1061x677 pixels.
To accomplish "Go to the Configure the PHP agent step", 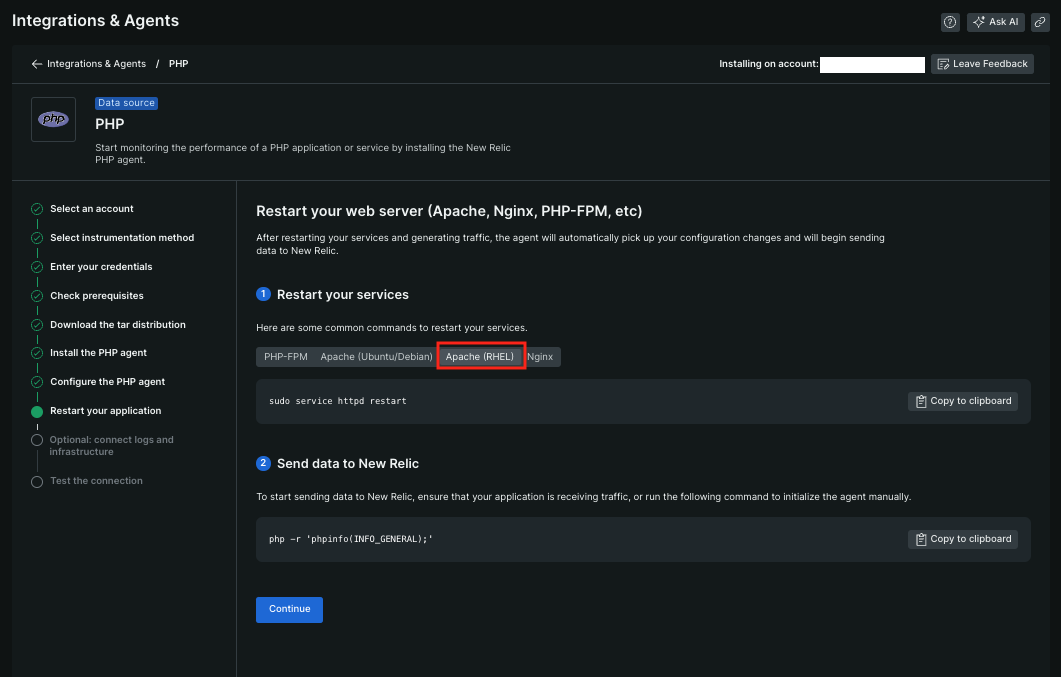I will click(108, 382).
